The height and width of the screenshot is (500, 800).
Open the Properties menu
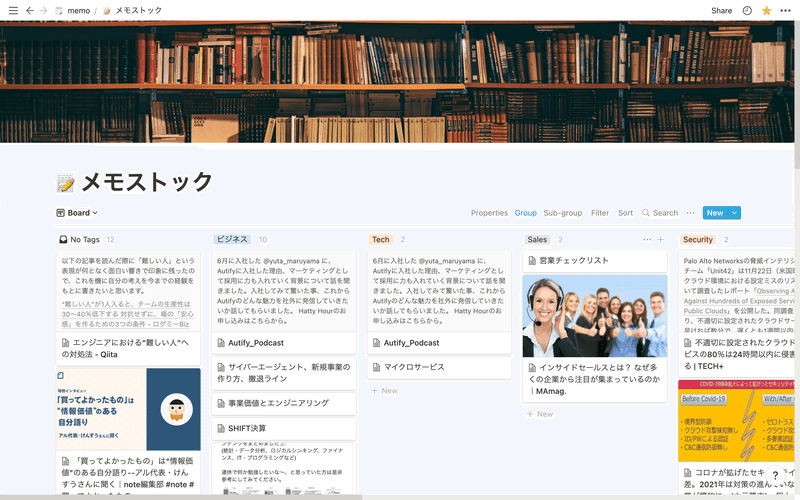489,213
